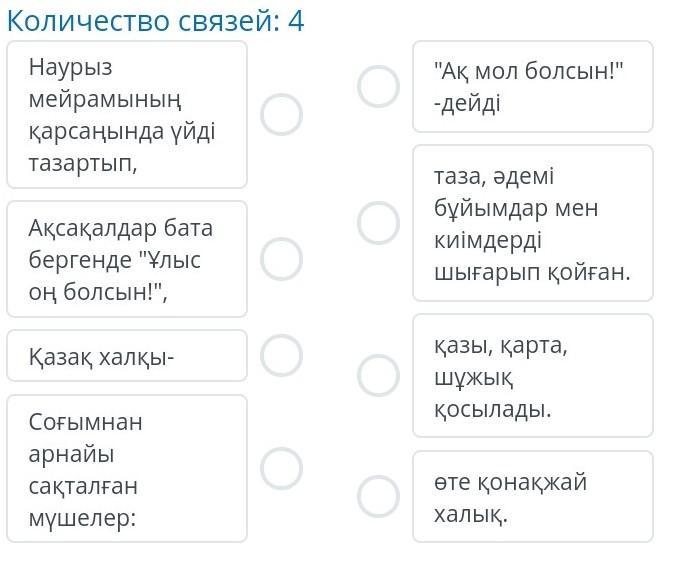Click the circle beside "Қазақ халқы-"
Viewport: 682px width, 566px height.
281,355
